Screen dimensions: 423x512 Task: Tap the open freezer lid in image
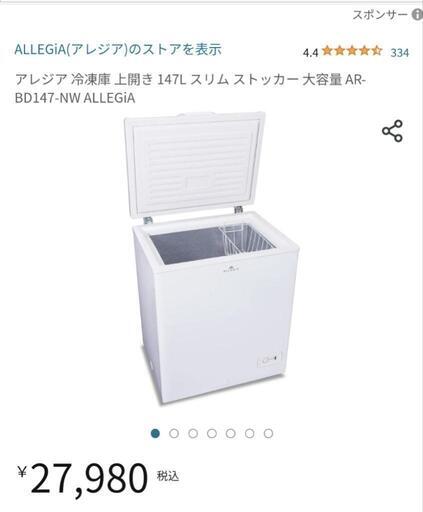[195, 164]
